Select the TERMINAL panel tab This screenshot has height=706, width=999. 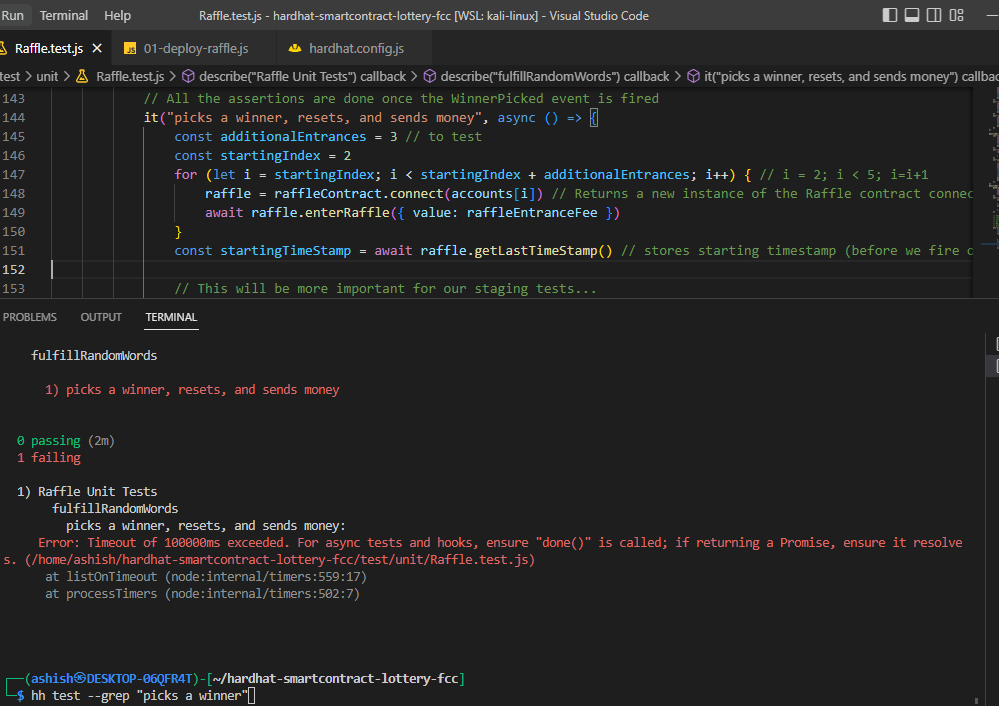click(x=171, y=317)
